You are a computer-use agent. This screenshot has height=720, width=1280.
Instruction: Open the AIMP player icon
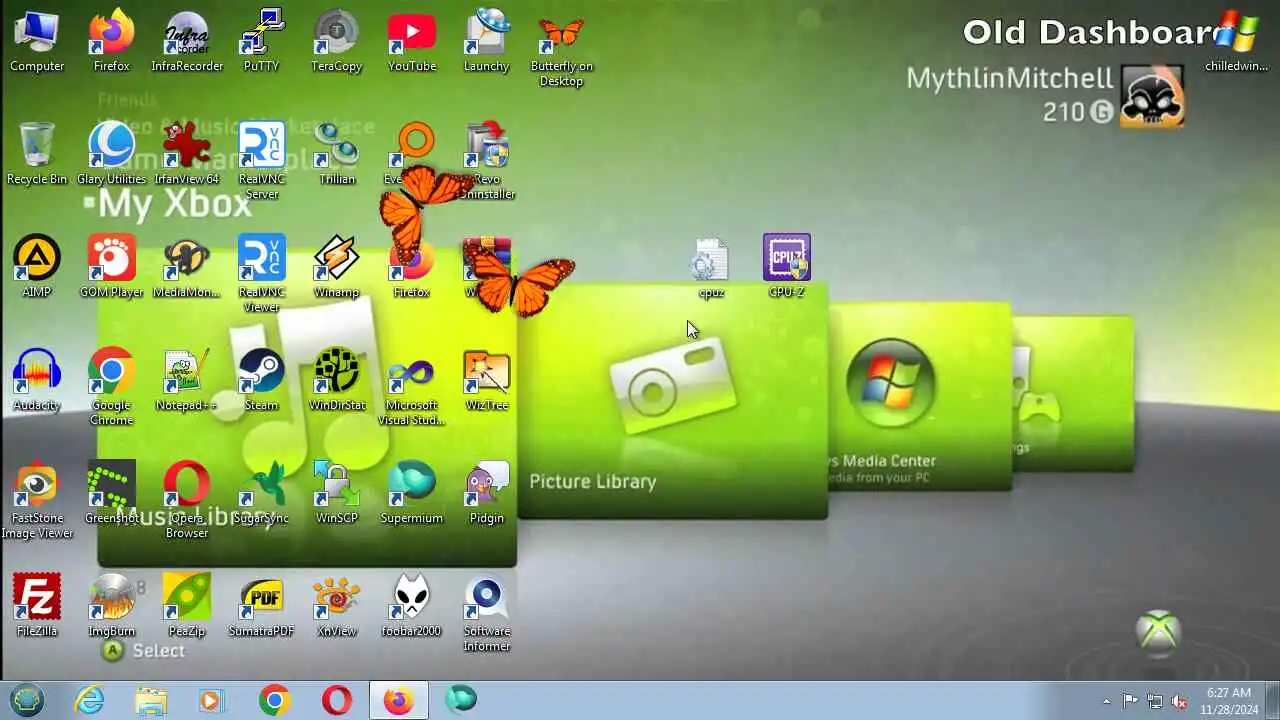[37, 268]
